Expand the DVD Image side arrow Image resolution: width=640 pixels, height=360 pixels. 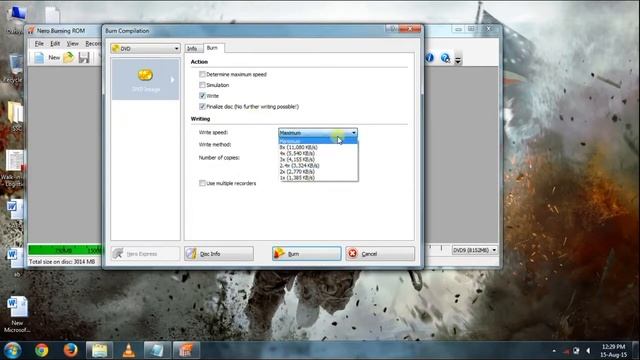point(172,80)
